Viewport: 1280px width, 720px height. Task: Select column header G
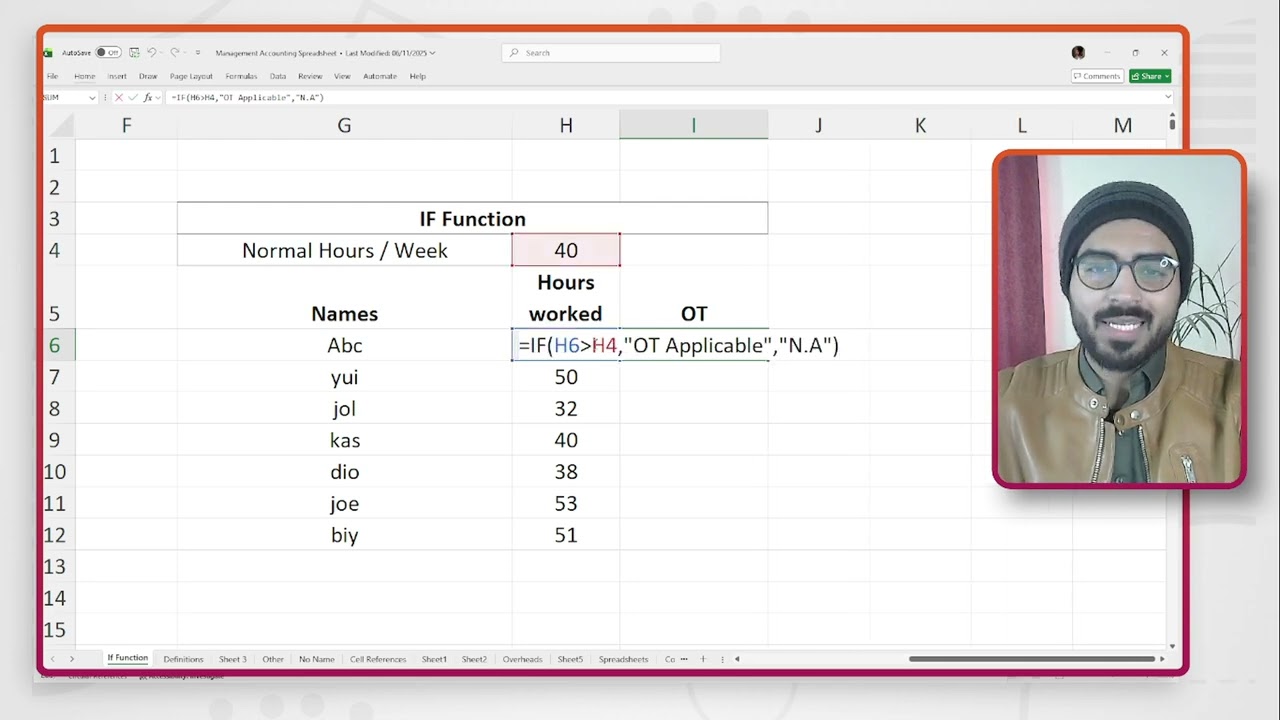tap(344, 125)
